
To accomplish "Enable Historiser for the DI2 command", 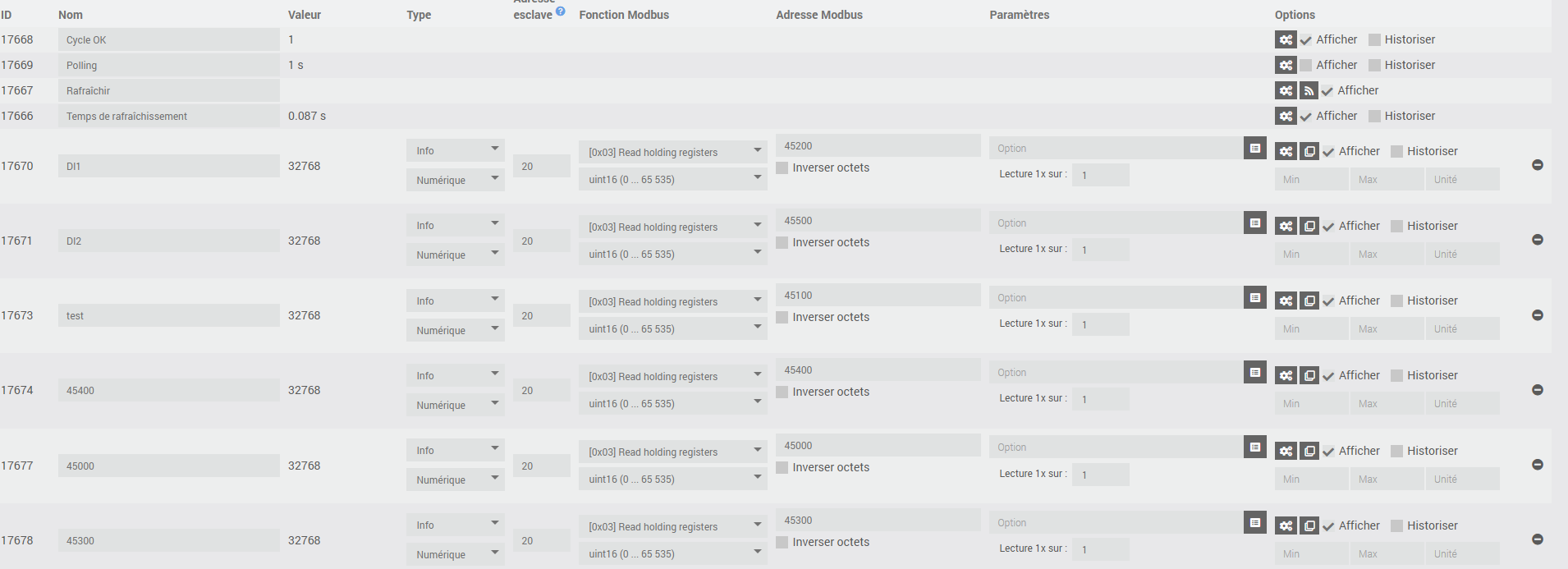I will pyautogui.click(x=1397, y=226).
